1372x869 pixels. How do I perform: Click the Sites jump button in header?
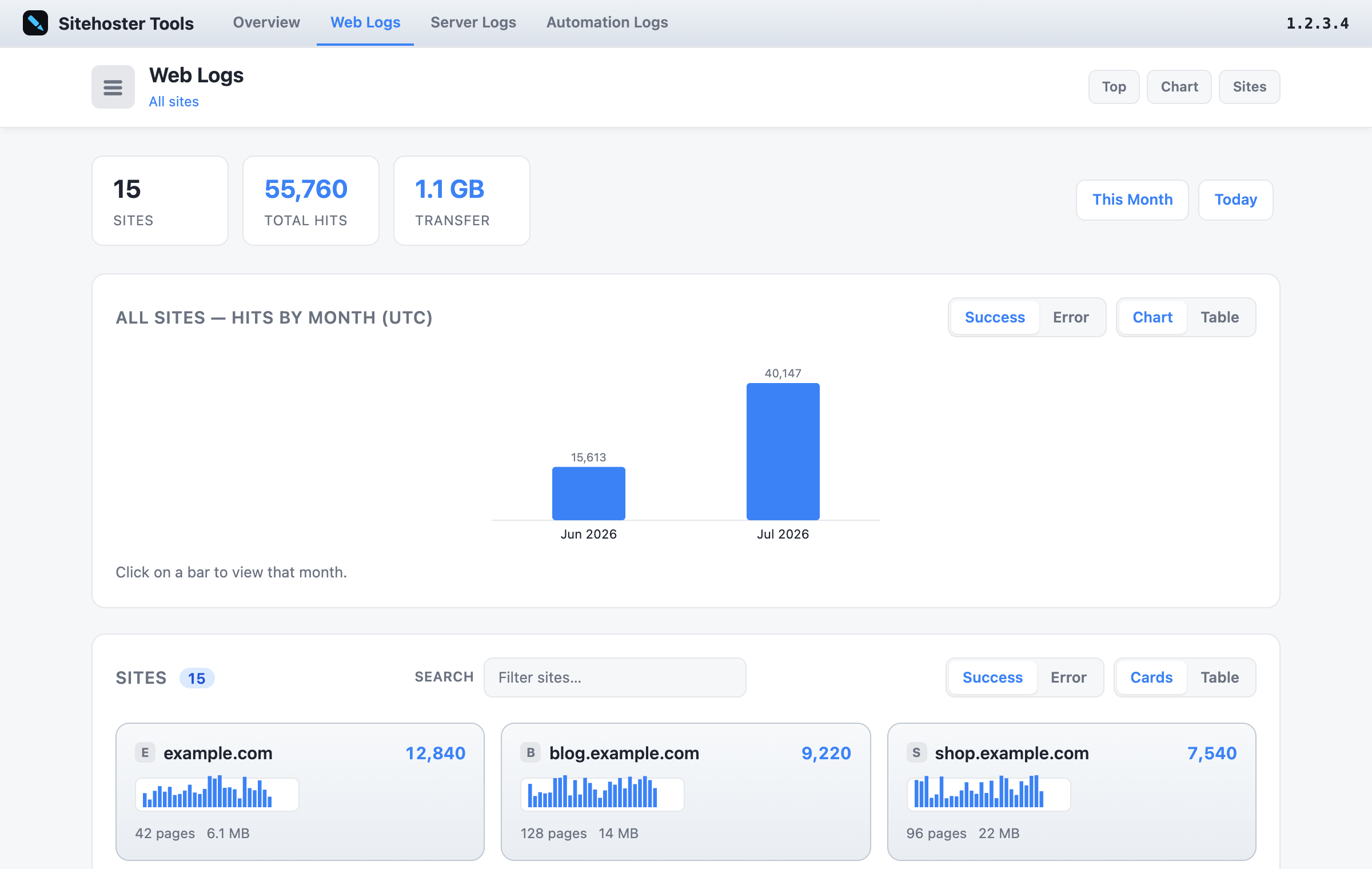(1250, 87)
